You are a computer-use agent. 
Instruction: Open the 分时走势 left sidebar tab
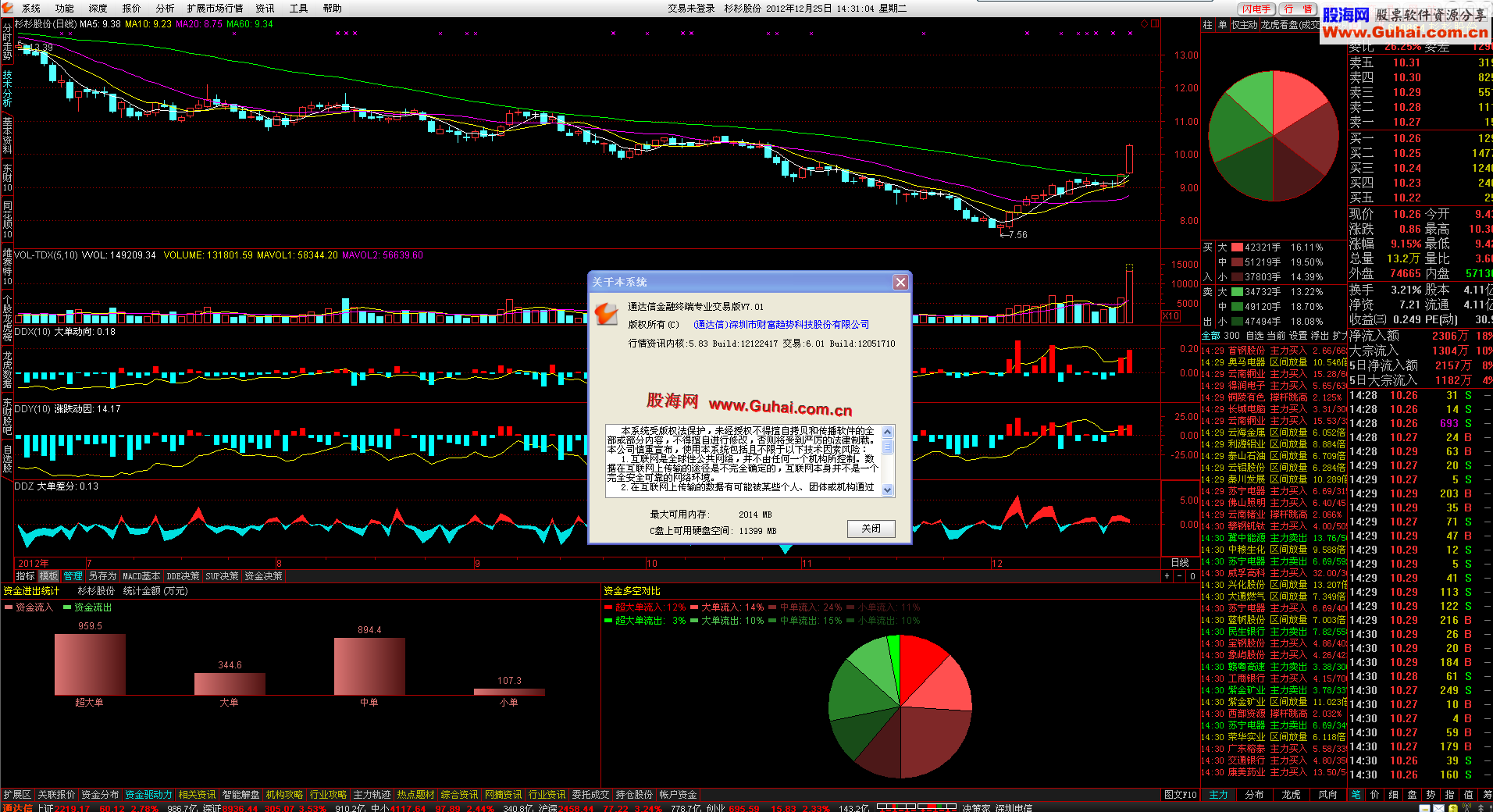pos(7,42)
